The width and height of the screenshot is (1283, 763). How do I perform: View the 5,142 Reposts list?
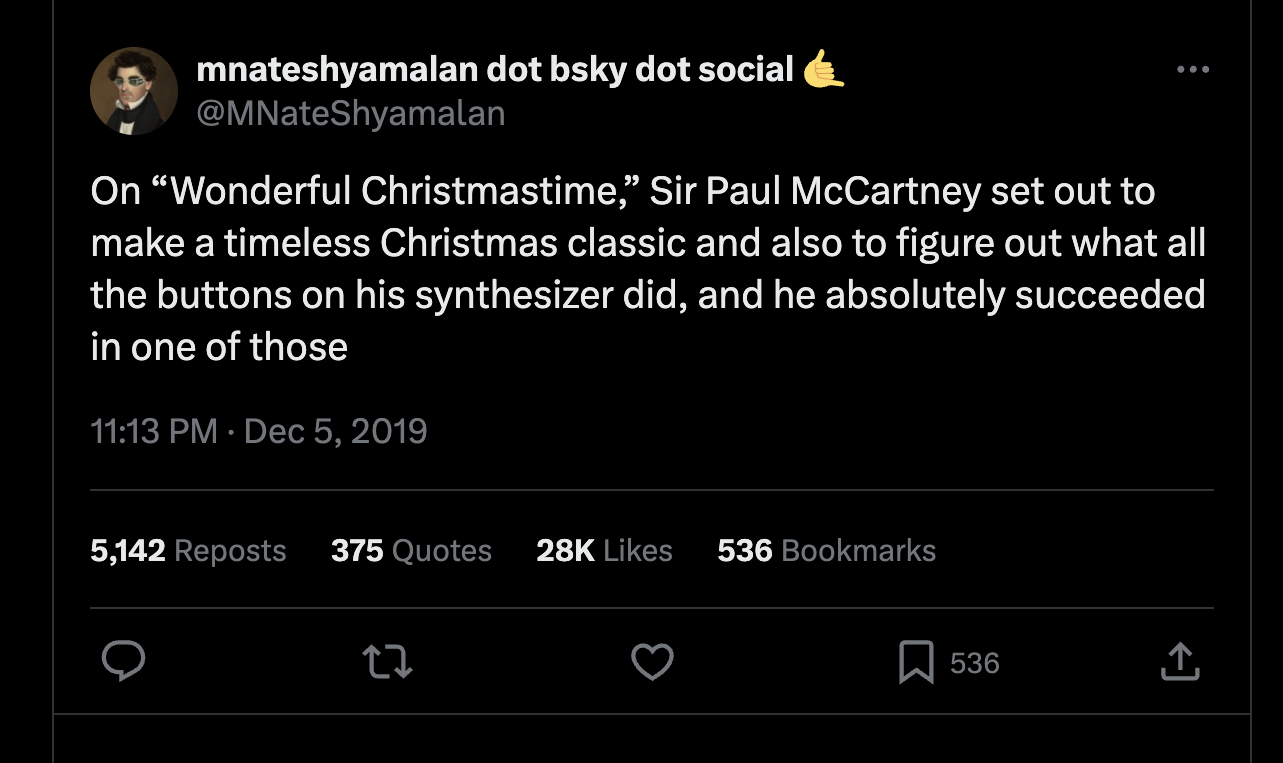pos(188,550)
